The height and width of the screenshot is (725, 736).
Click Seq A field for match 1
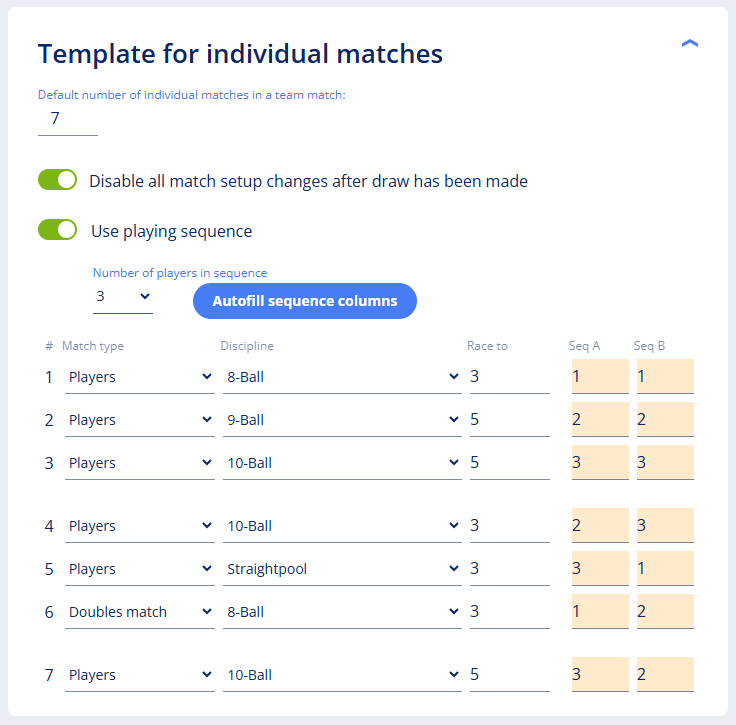(600, 377)
